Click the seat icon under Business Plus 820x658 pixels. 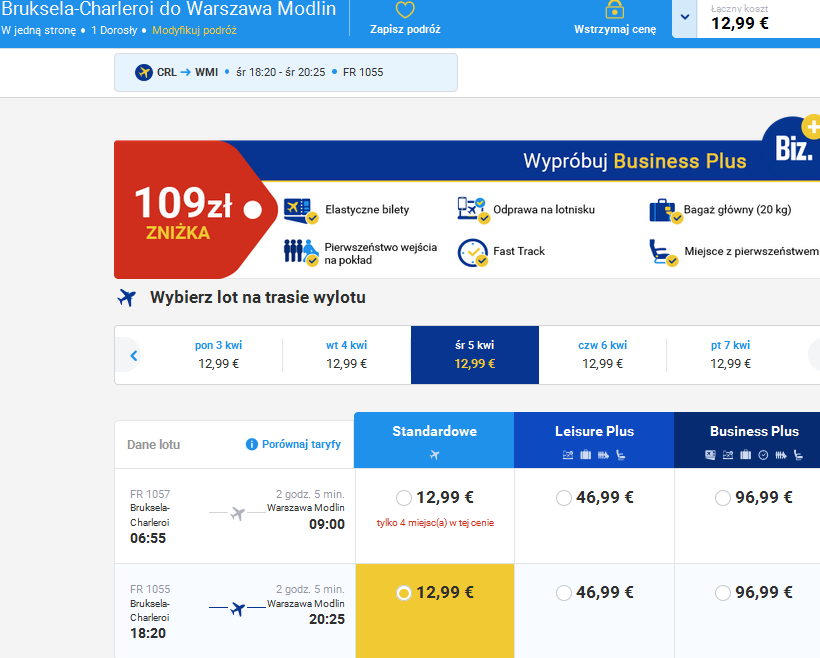(x=798, y=455)
